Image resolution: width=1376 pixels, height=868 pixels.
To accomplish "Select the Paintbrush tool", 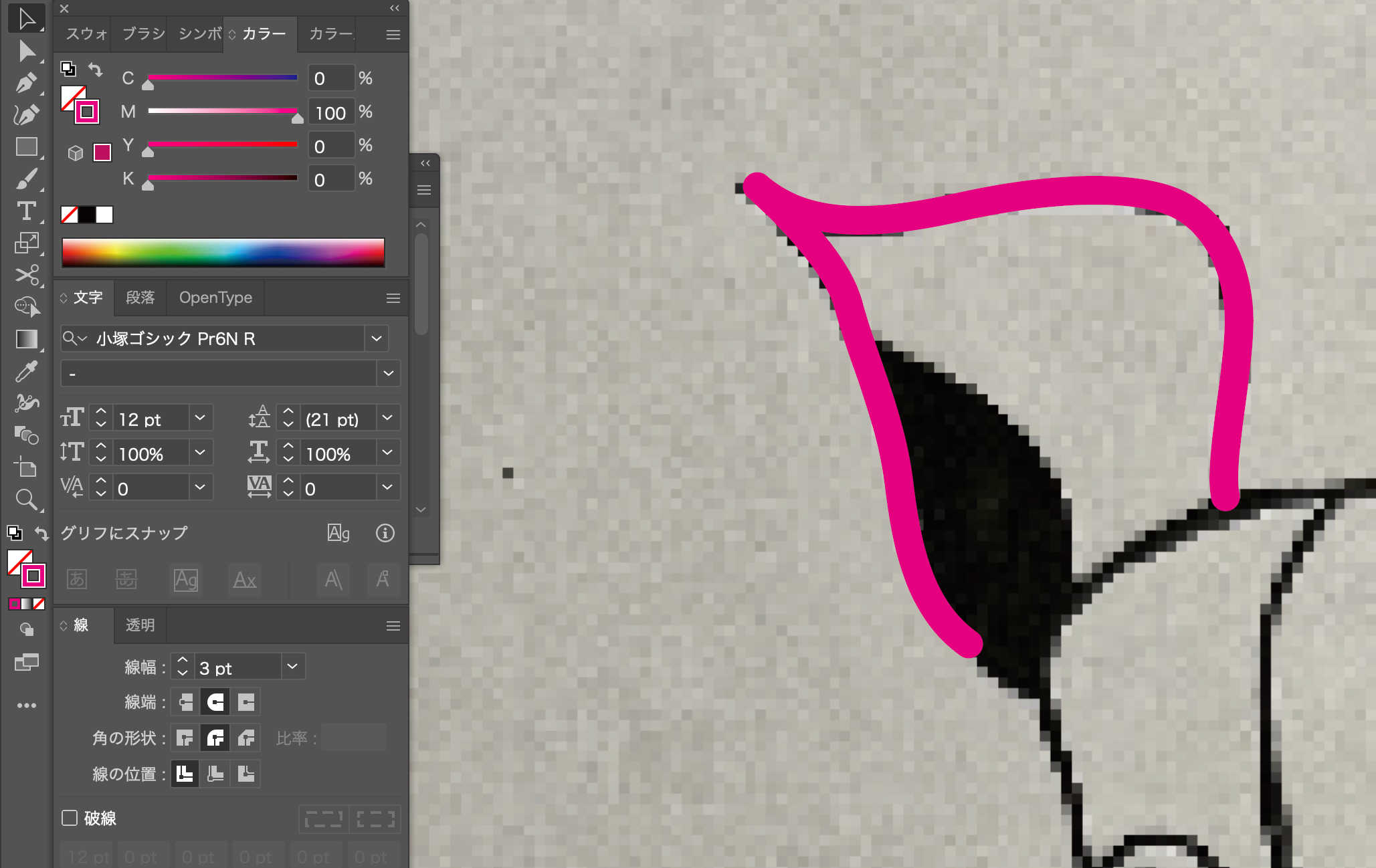I will pyautogui.click(x=25, y=179).
